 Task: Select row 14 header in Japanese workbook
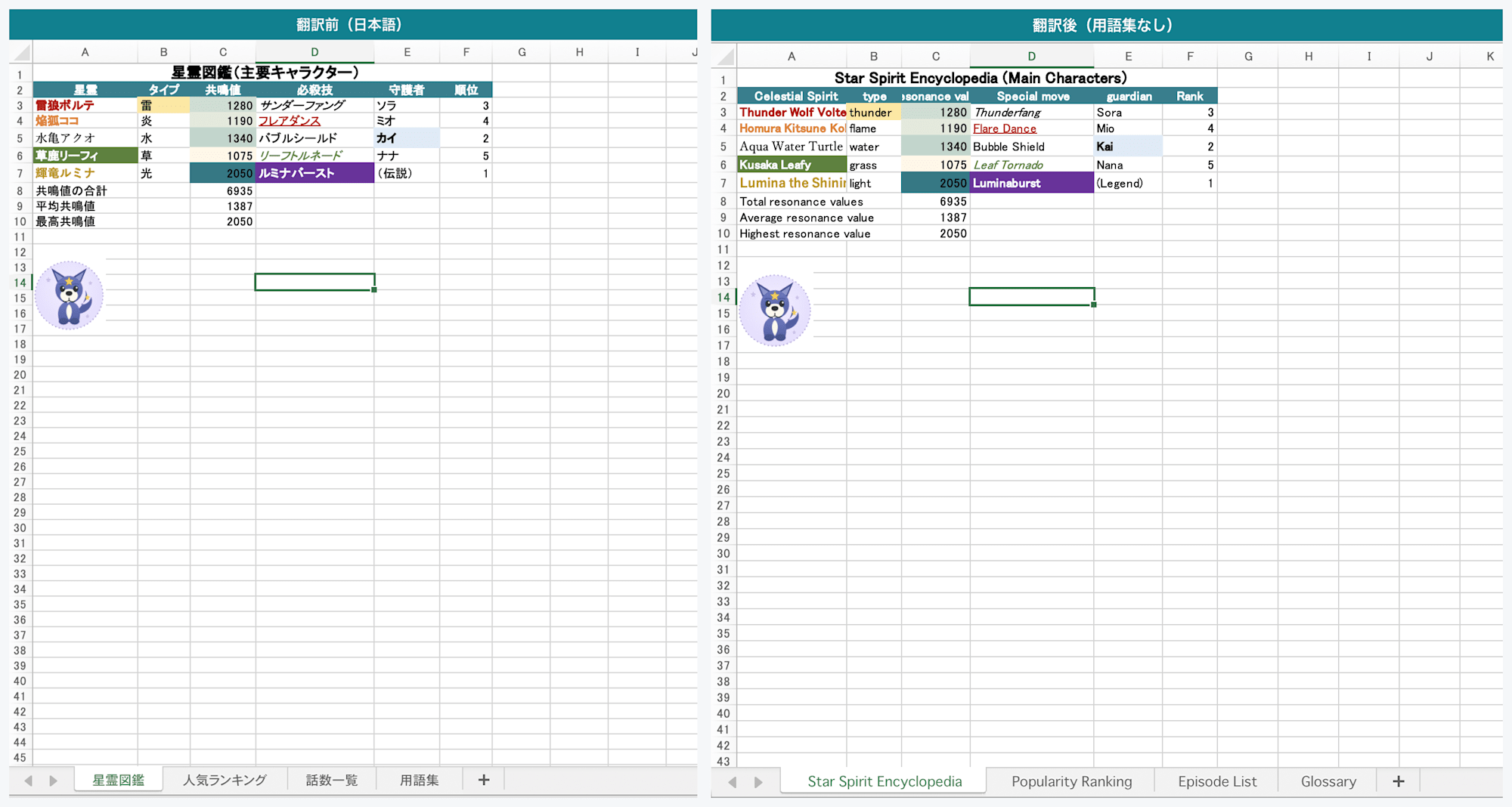click(20, 283)
